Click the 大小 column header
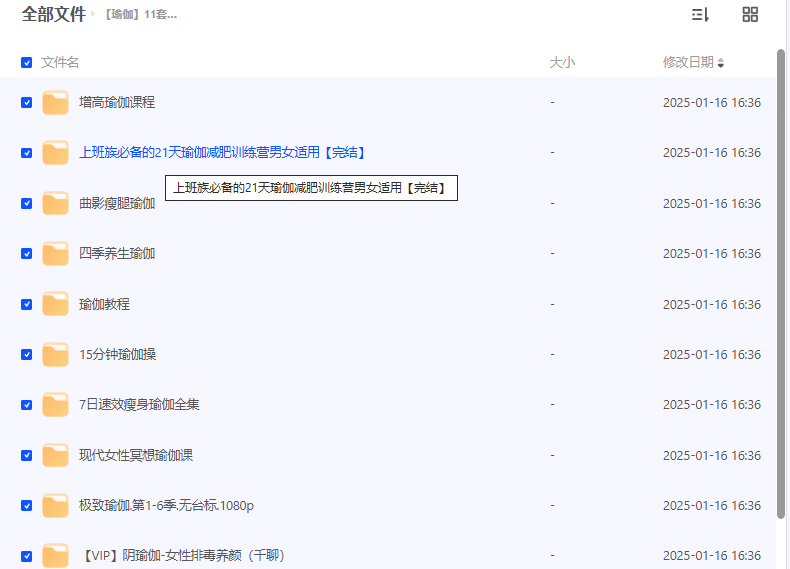This screenshot has width=790, height=569. click(x=562, y=62)
